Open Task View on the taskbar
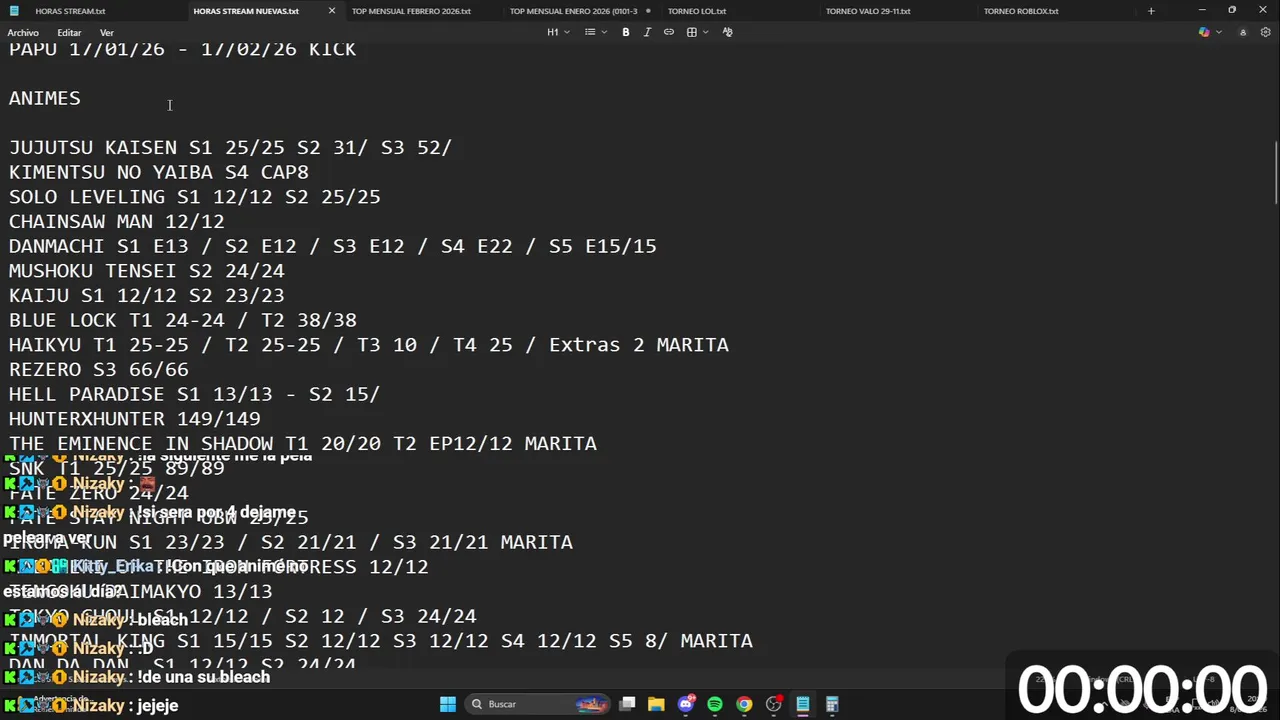This screenshot has height=720, width=1280. click(627, 704)
